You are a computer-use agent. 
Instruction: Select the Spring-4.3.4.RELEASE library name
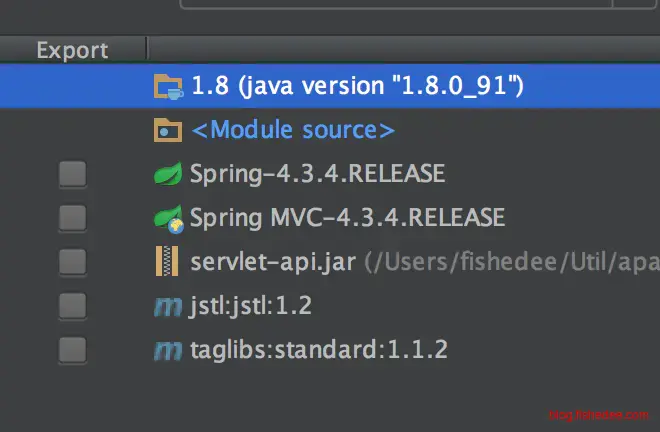(x=317, y=174)
